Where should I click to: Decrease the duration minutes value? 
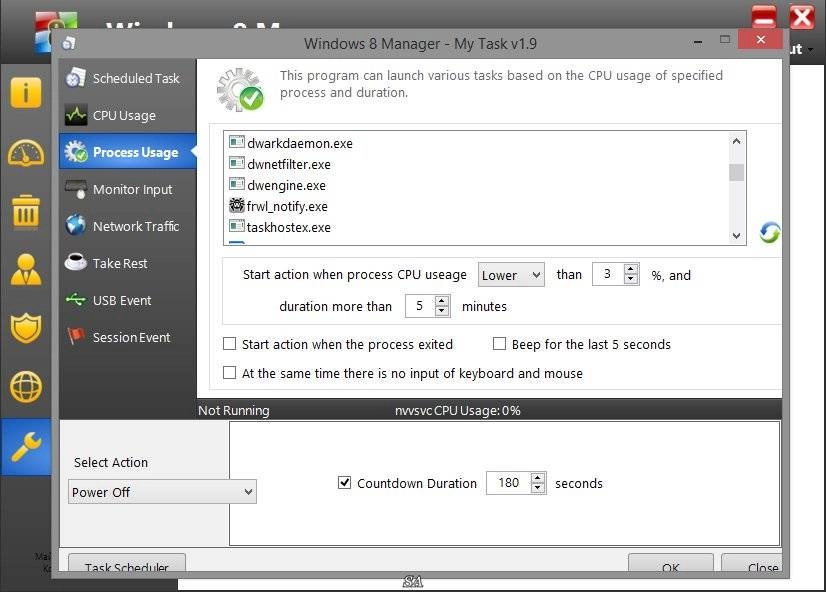coord(442,311)
